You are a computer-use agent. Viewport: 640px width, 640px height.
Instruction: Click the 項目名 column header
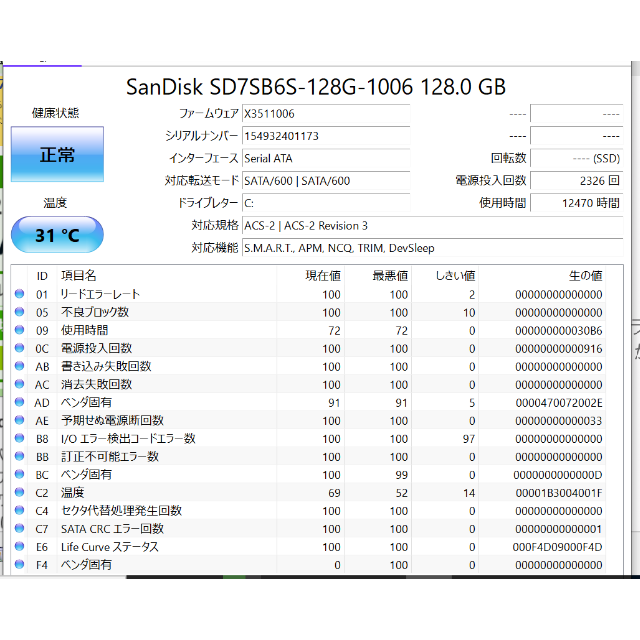[x=78, y=276]
